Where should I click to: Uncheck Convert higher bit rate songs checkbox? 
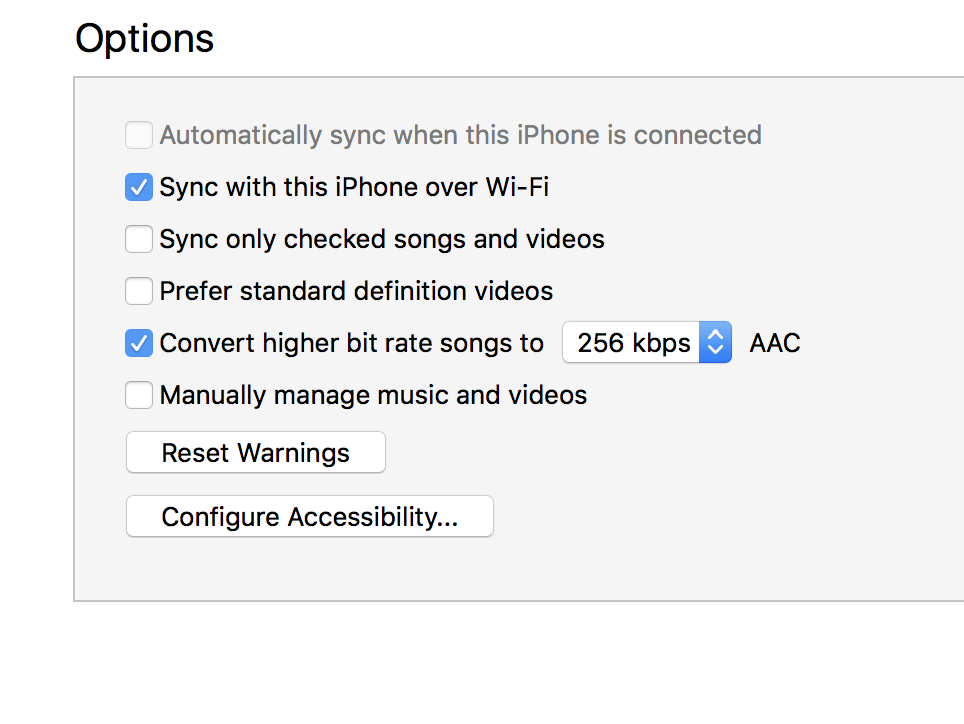pyautogui.click(x=138, y=343)
